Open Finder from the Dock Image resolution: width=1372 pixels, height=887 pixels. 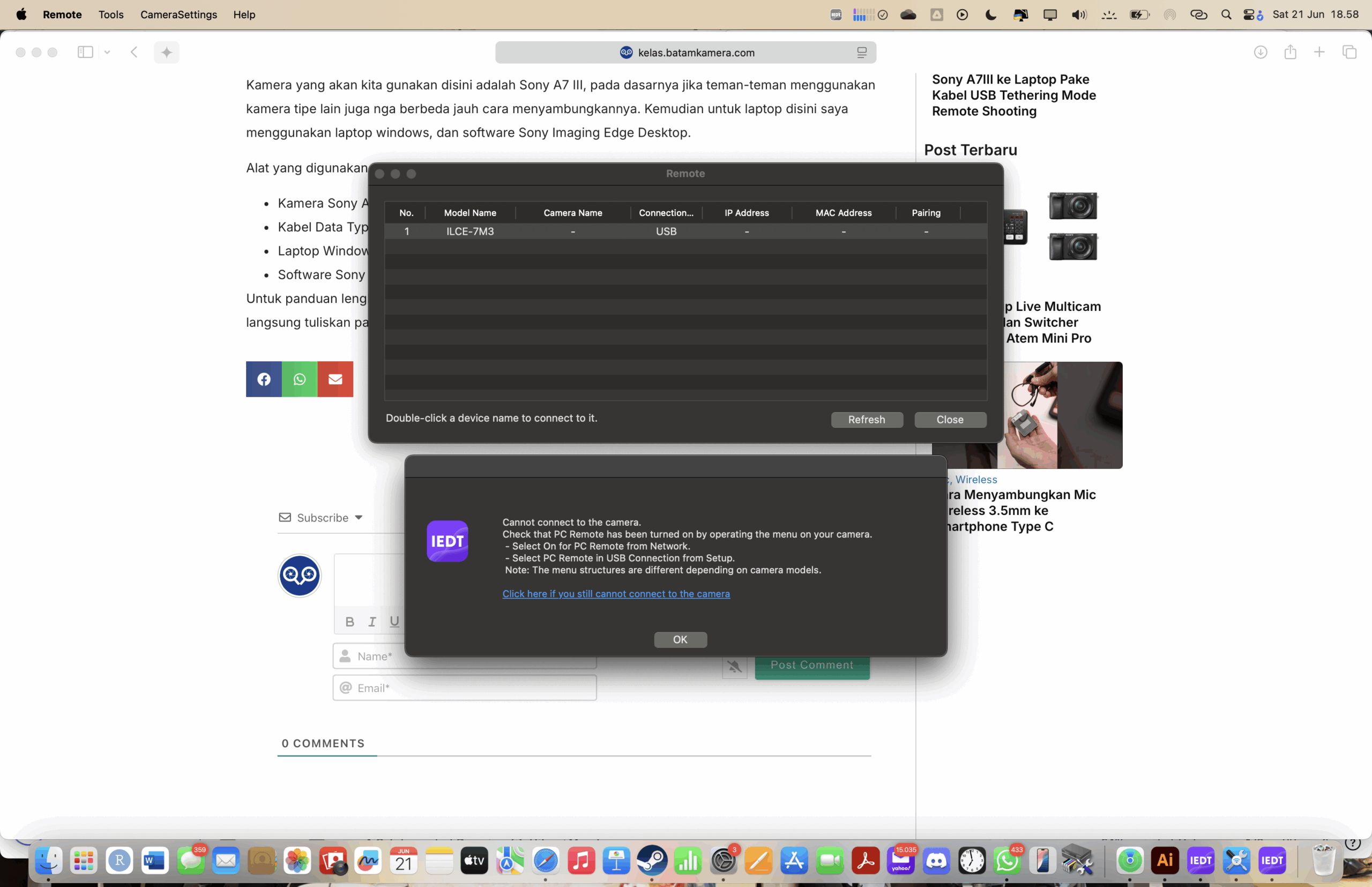(x=48, y=861)
